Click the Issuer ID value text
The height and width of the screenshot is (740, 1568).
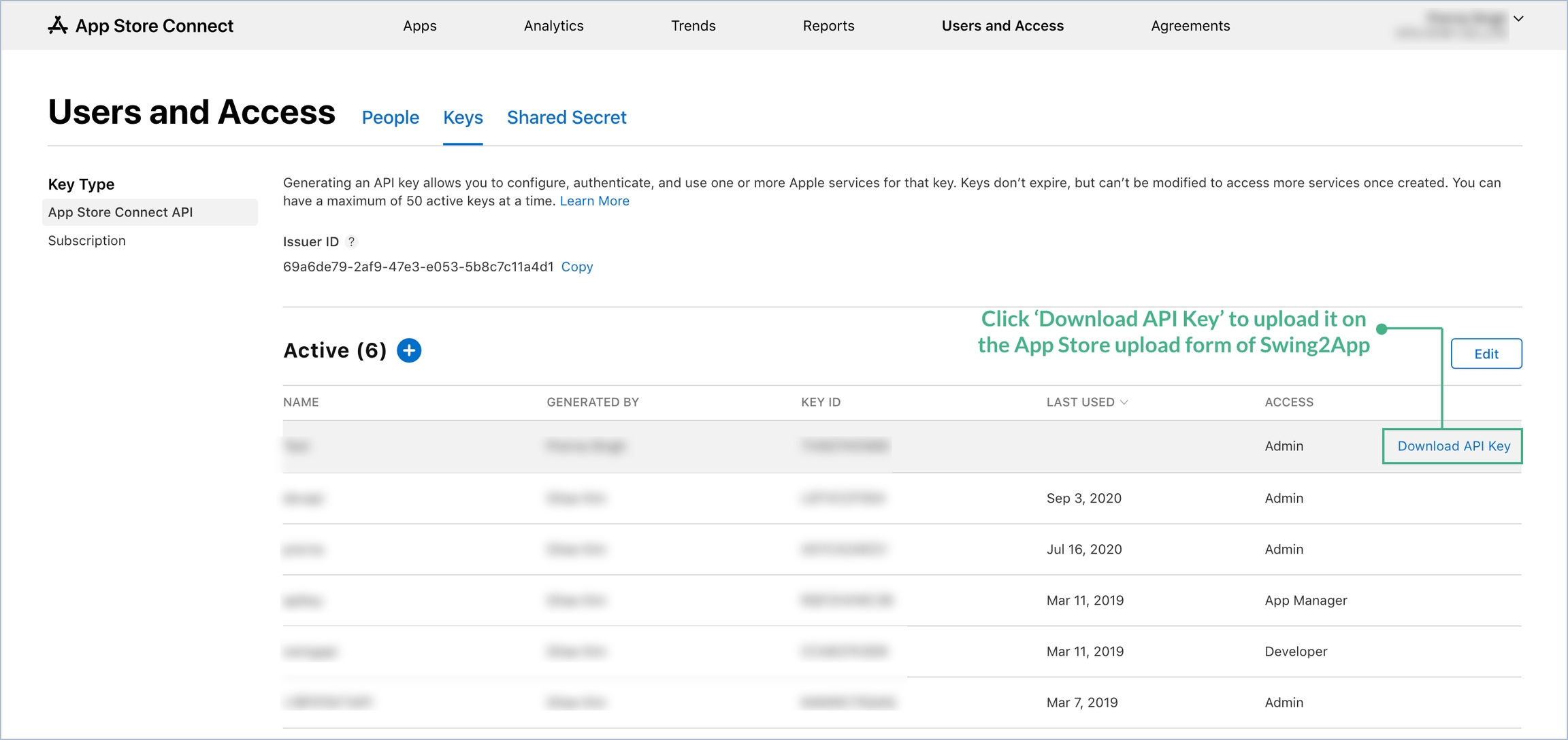click(x=419, y=267)
